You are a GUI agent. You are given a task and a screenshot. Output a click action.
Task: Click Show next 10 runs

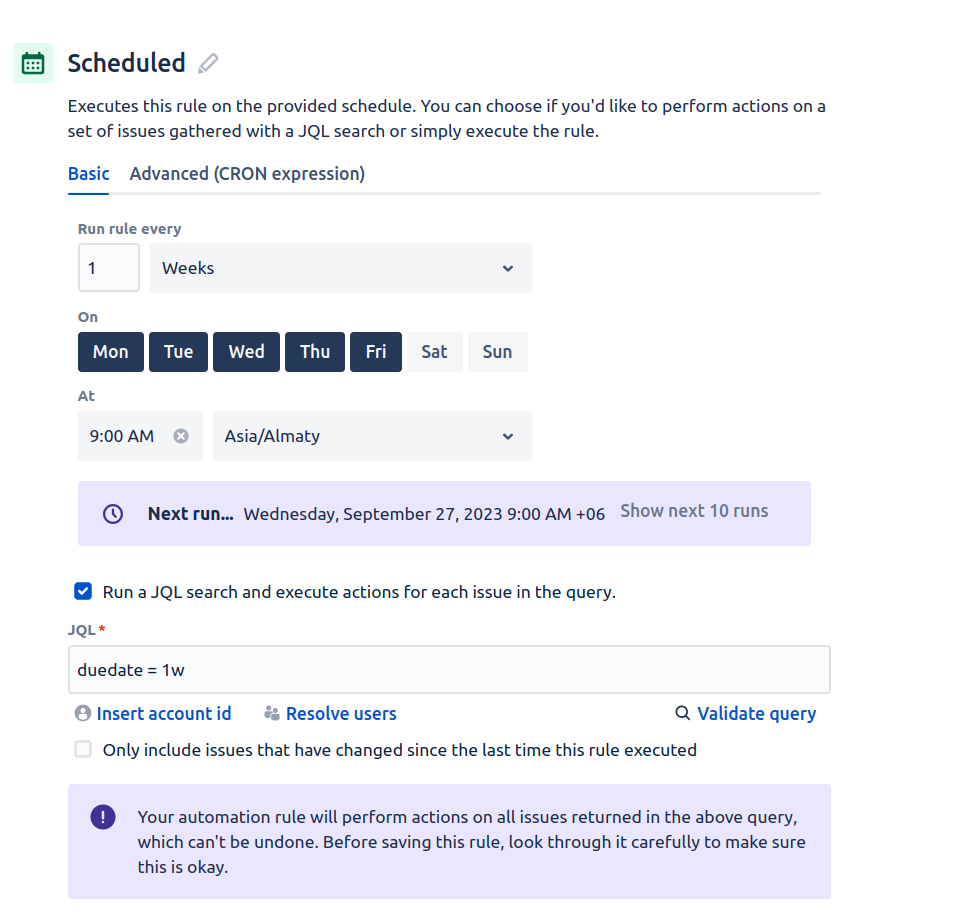click(x=693, y=510)
